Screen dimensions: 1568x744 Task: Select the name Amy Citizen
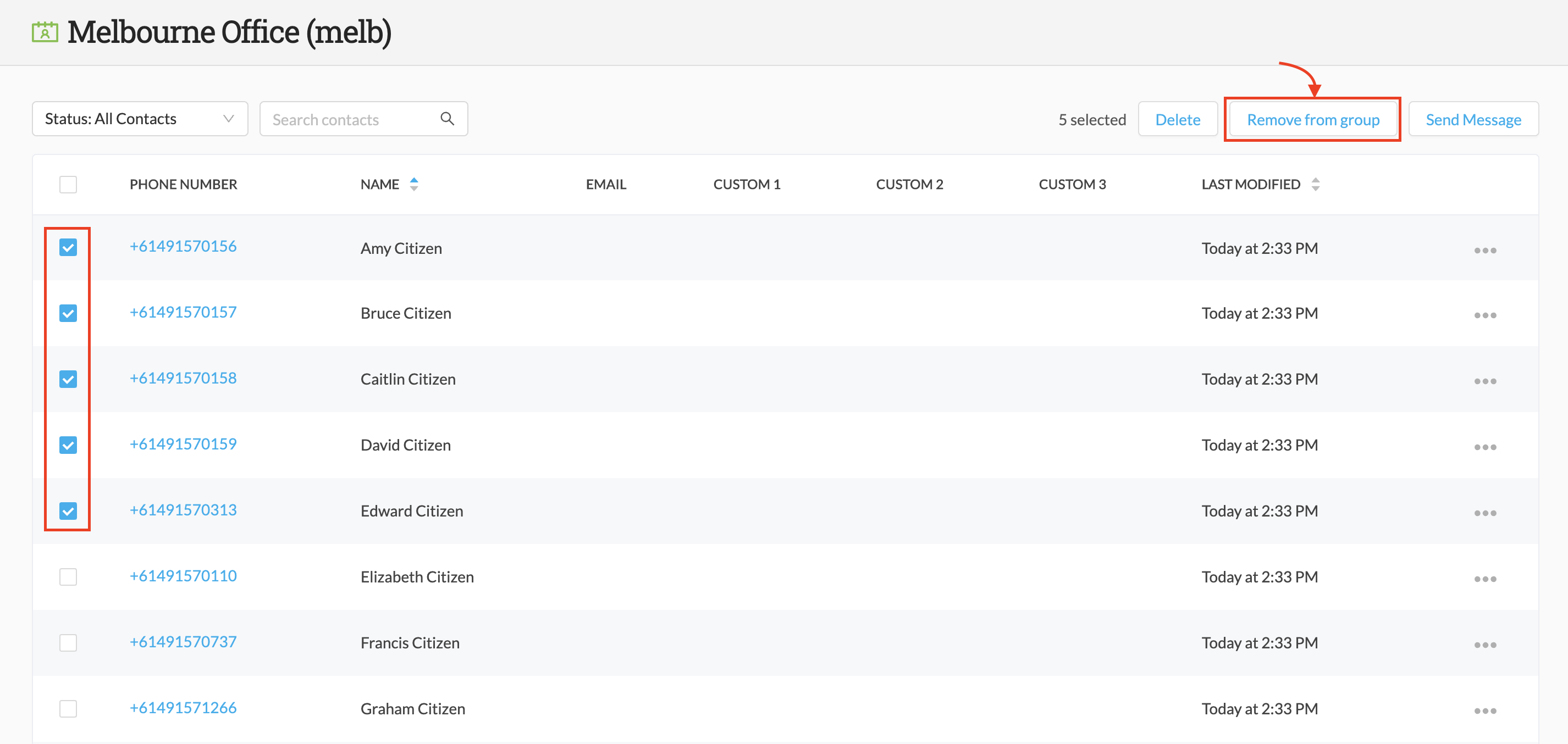tap(401, 248)
